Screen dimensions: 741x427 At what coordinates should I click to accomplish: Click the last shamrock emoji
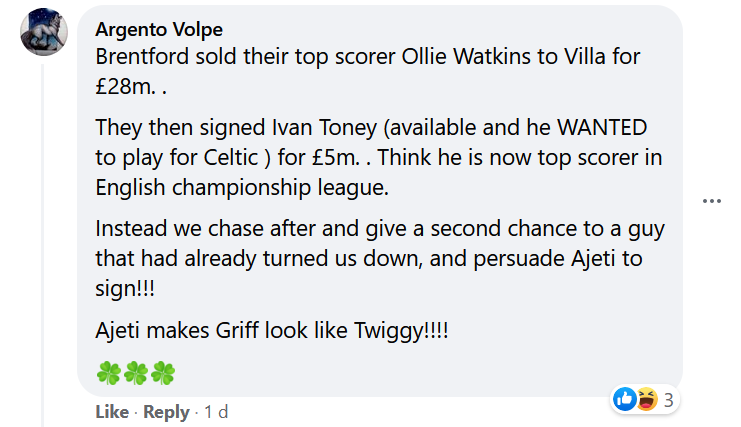[163, 373]
